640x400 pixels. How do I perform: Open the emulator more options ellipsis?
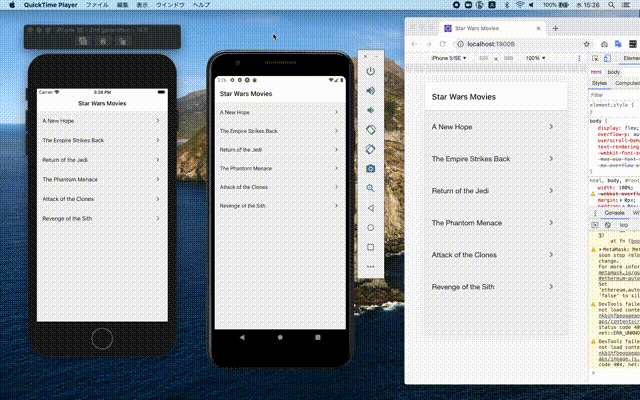[x=370, y=267]
